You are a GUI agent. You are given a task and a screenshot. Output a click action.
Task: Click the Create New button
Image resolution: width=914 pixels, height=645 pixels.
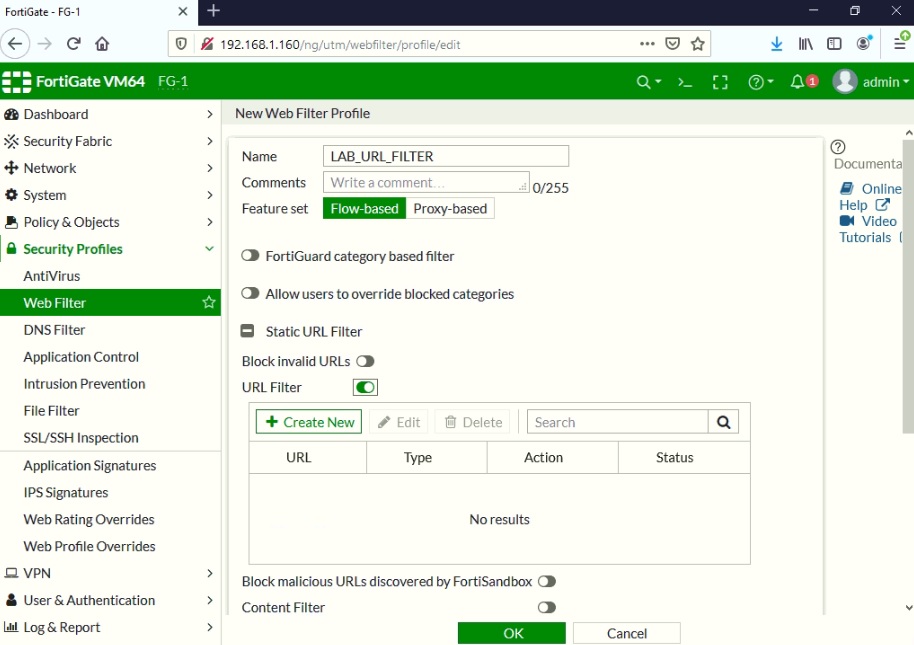(x=307, y=421)
